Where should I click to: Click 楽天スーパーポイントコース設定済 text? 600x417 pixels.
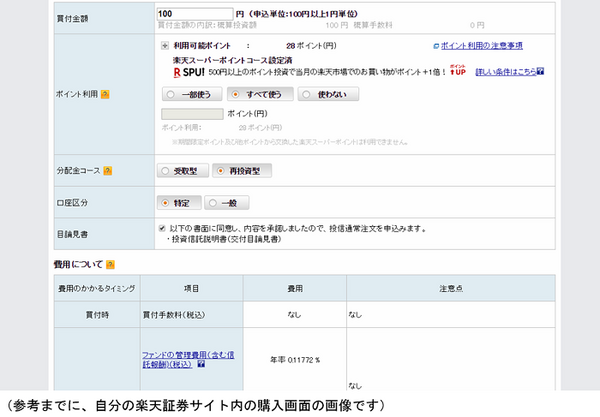[232, 60]
